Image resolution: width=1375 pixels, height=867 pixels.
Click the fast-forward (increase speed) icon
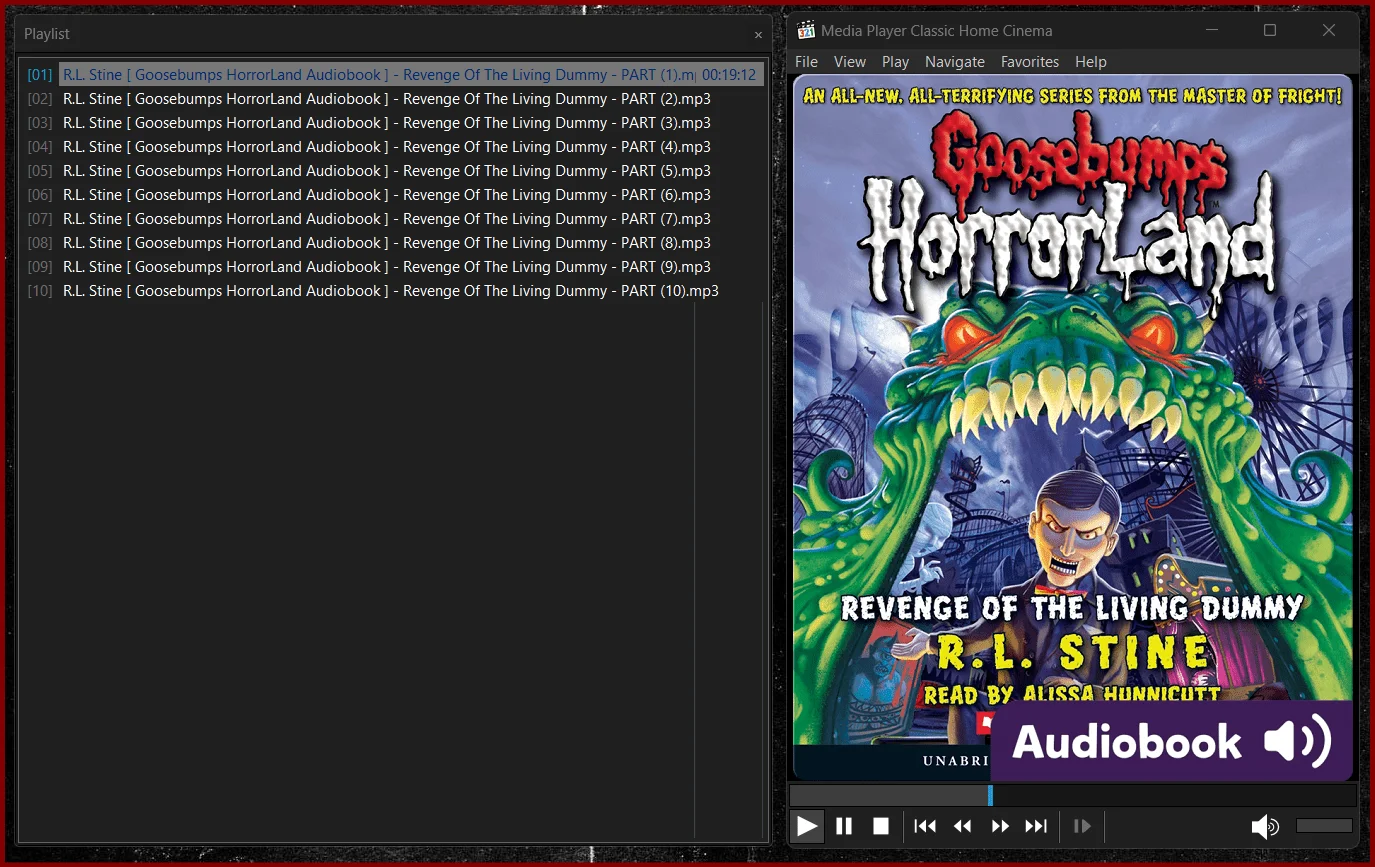(x=1000, y=826)
